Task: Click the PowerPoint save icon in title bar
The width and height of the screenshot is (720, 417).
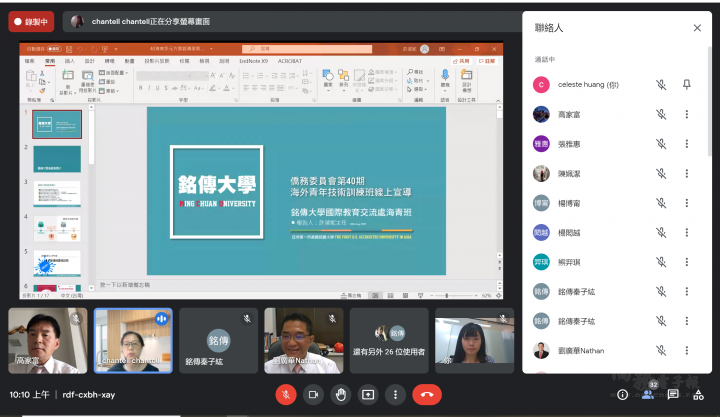Action: pyautogui.click(x=69, y=49)
